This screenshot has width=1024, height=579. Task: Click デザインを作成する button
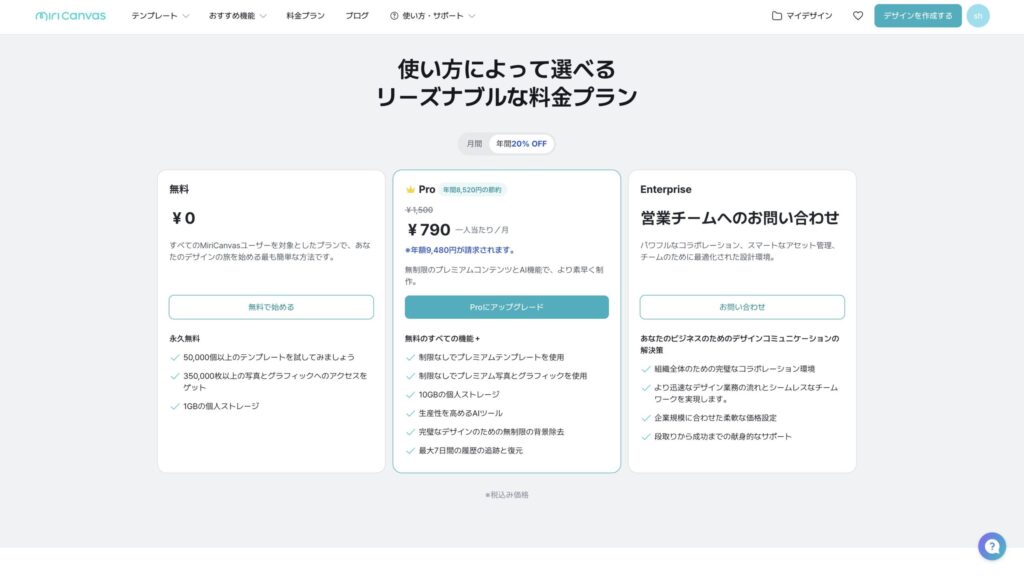[918, 16]
